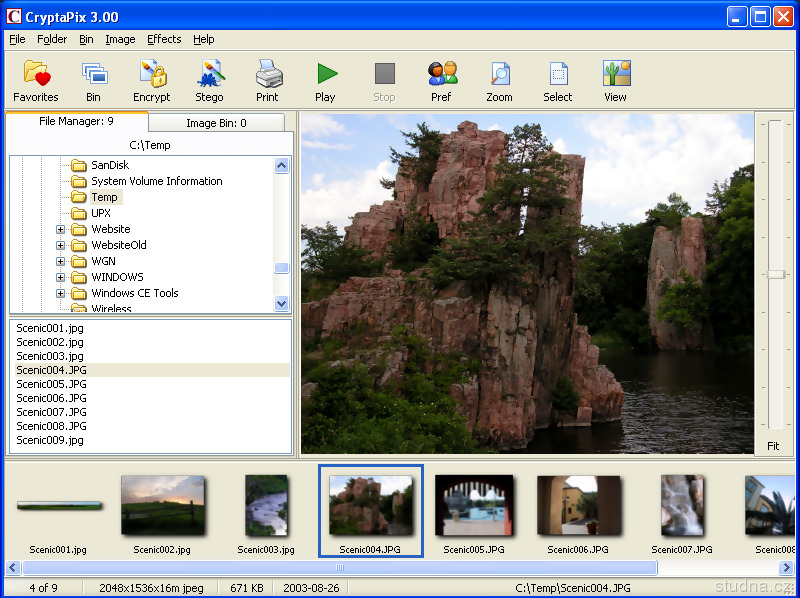This screenshot has height=598, width=800.
Task: Click the Select toolbar icon
Action: point(557,80)
